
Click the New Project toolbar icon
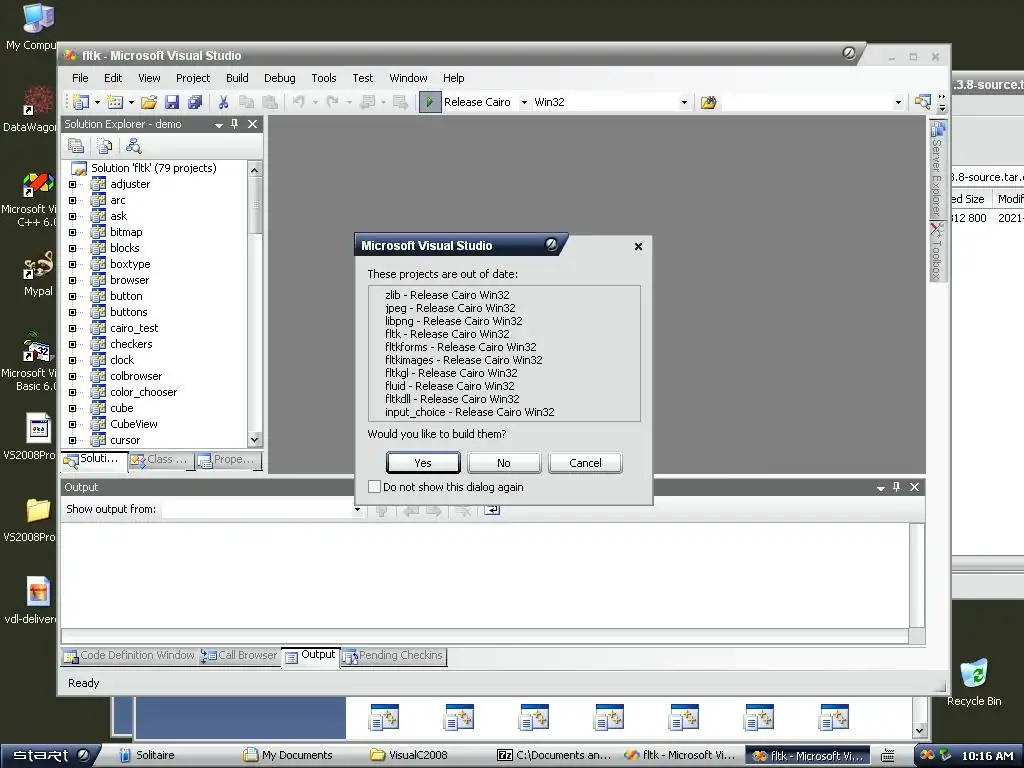[x=81, y=102]
